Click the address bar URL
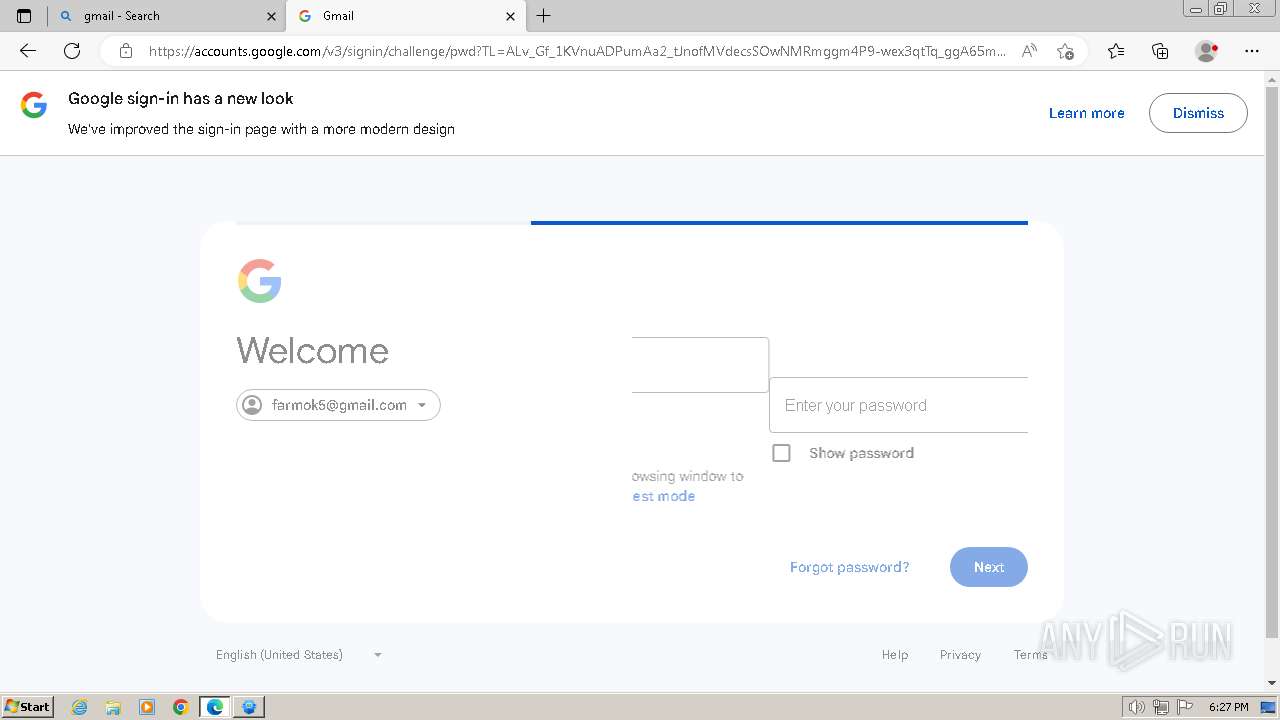Image resolution: width=1280 pixels, height=720 pixels. 577,51
